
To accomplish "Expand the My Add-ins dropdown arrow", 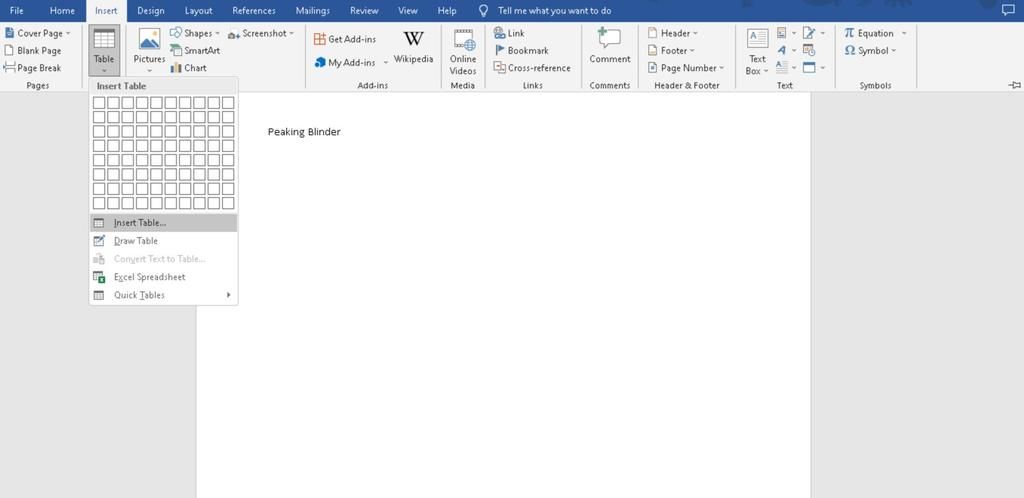I will click(x=385, y=63).
